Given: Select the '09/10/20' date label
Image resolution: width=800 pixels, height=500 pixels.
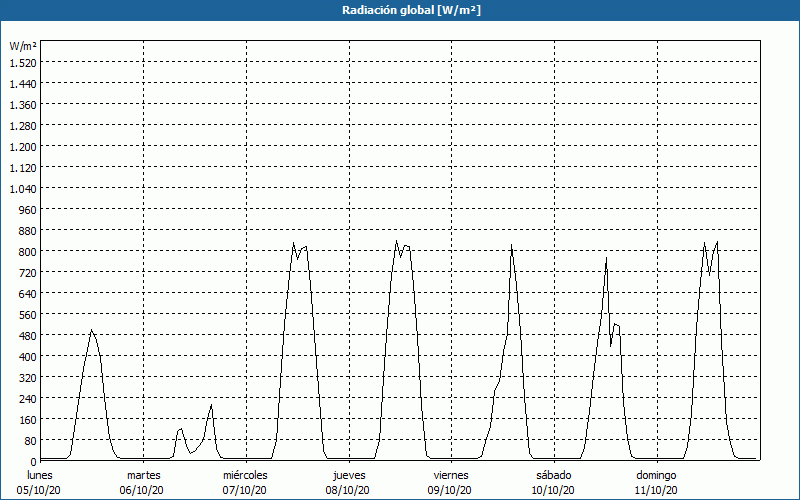Looking at the screenshot, I should pyautogui.click(x=450, y=490).
